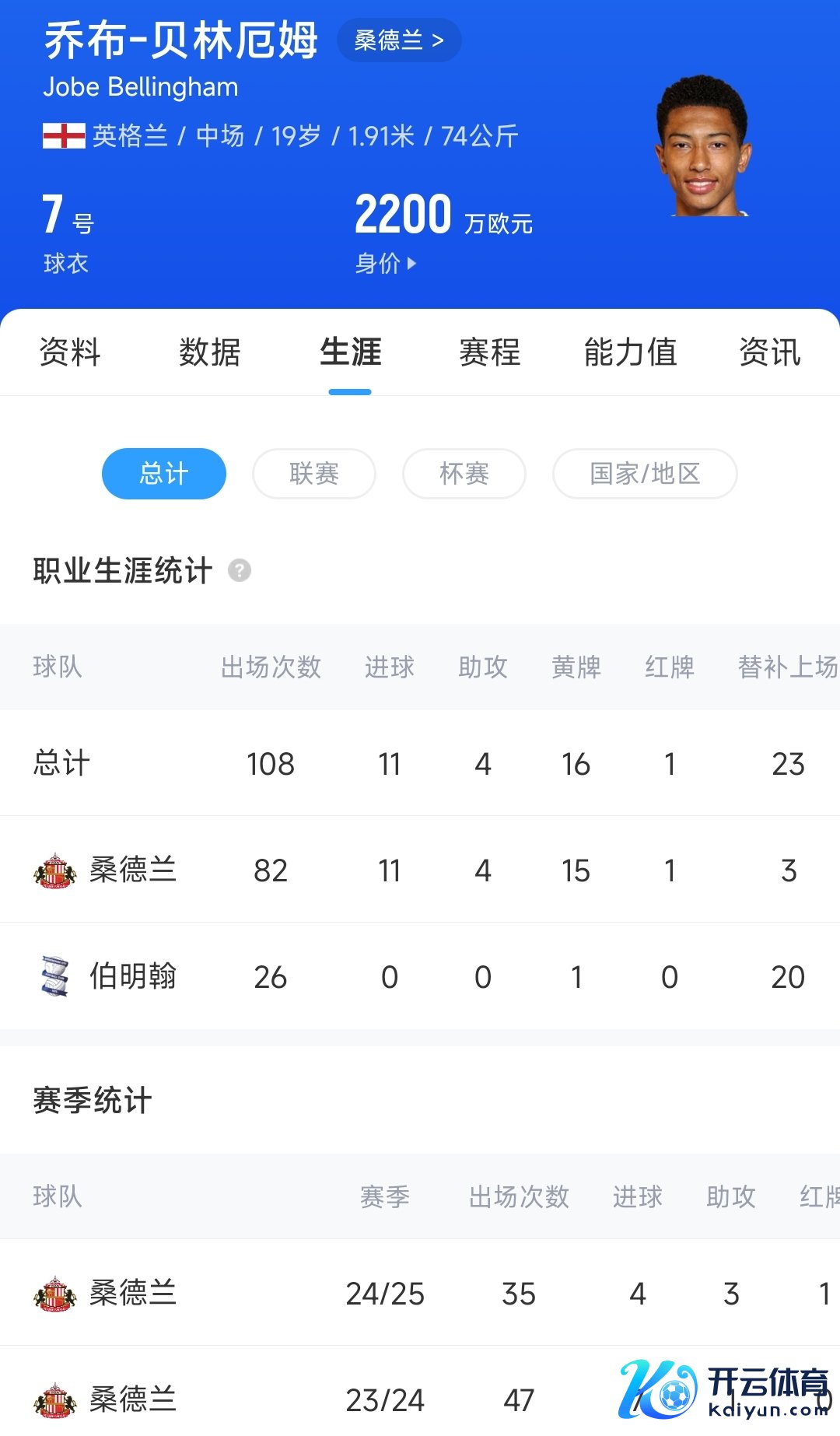
Task: Switch to the 资料 tab
Action: click(x=70, y=352)
